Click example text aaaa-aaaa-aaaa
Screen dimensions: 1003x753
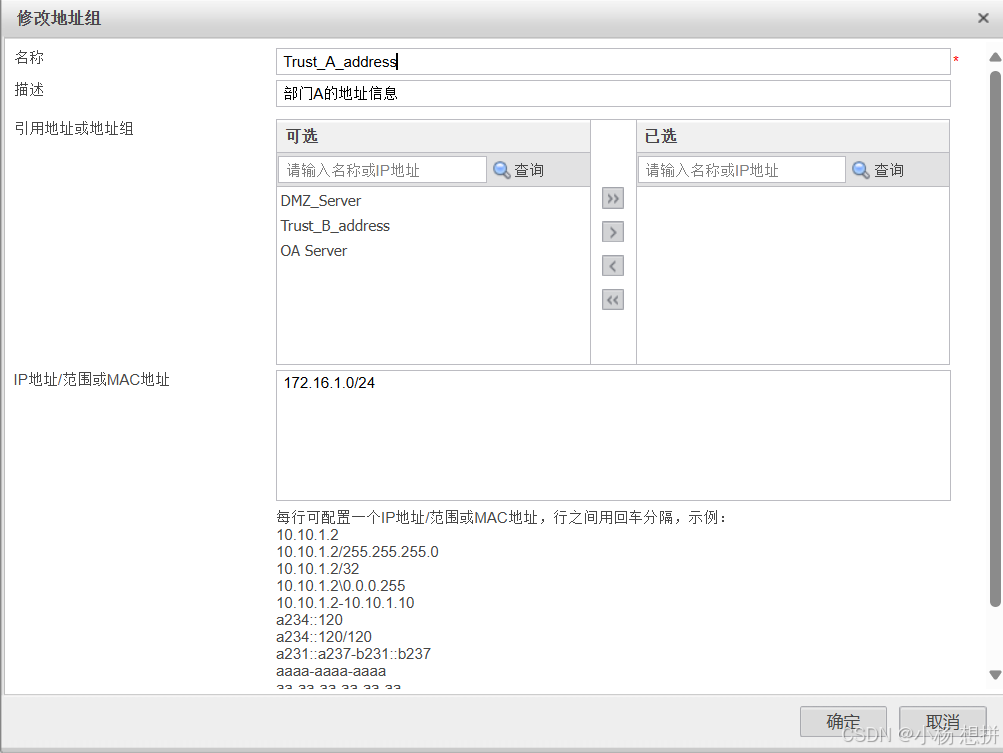[331, 671]
